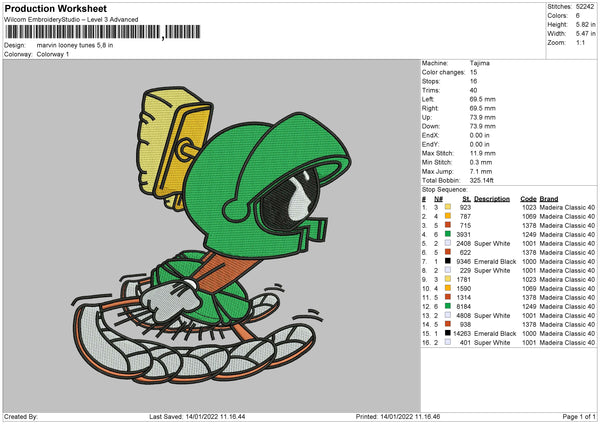Click stitch count '401' in stop row 16
This screenshot has width=600, height=424.
click(465, 342)
